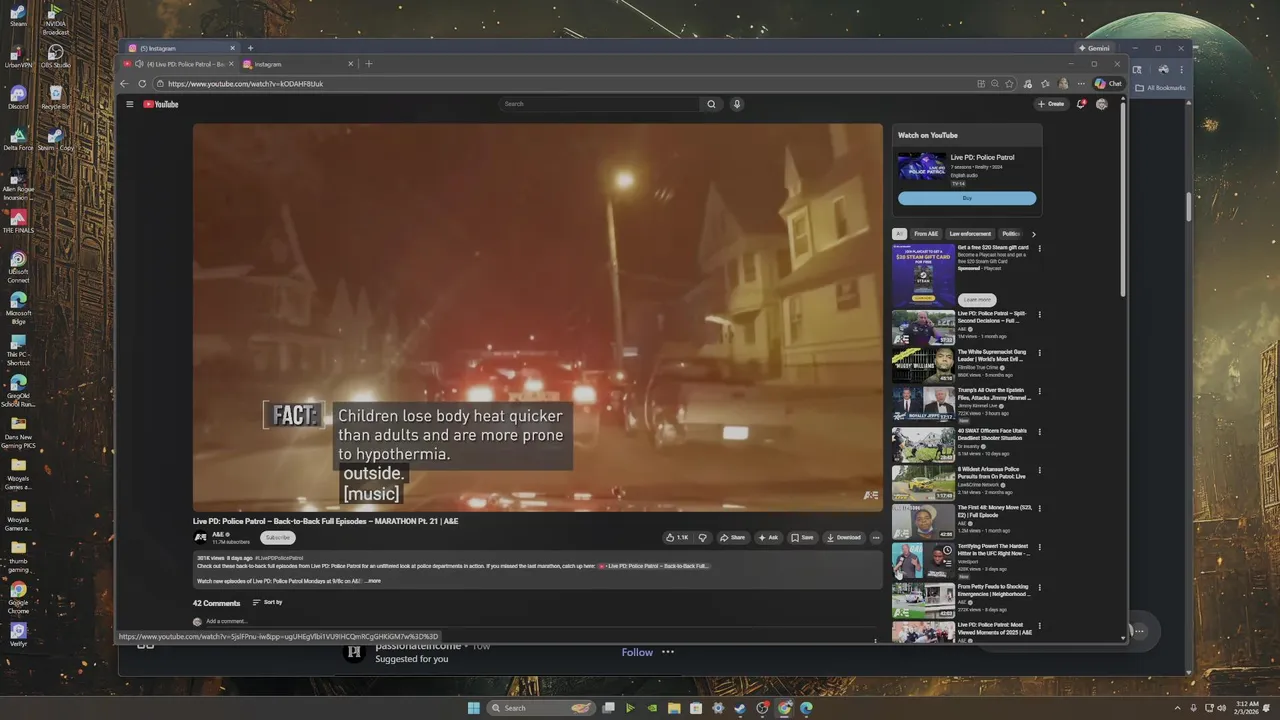Open the 40 SWAT Officers video title
Viewport: 1280px width, 720px height.
[994, 434]
